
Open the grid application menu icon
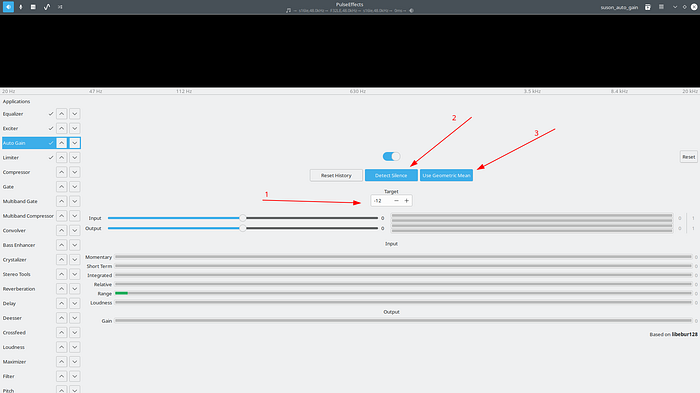tap(661, 7)
